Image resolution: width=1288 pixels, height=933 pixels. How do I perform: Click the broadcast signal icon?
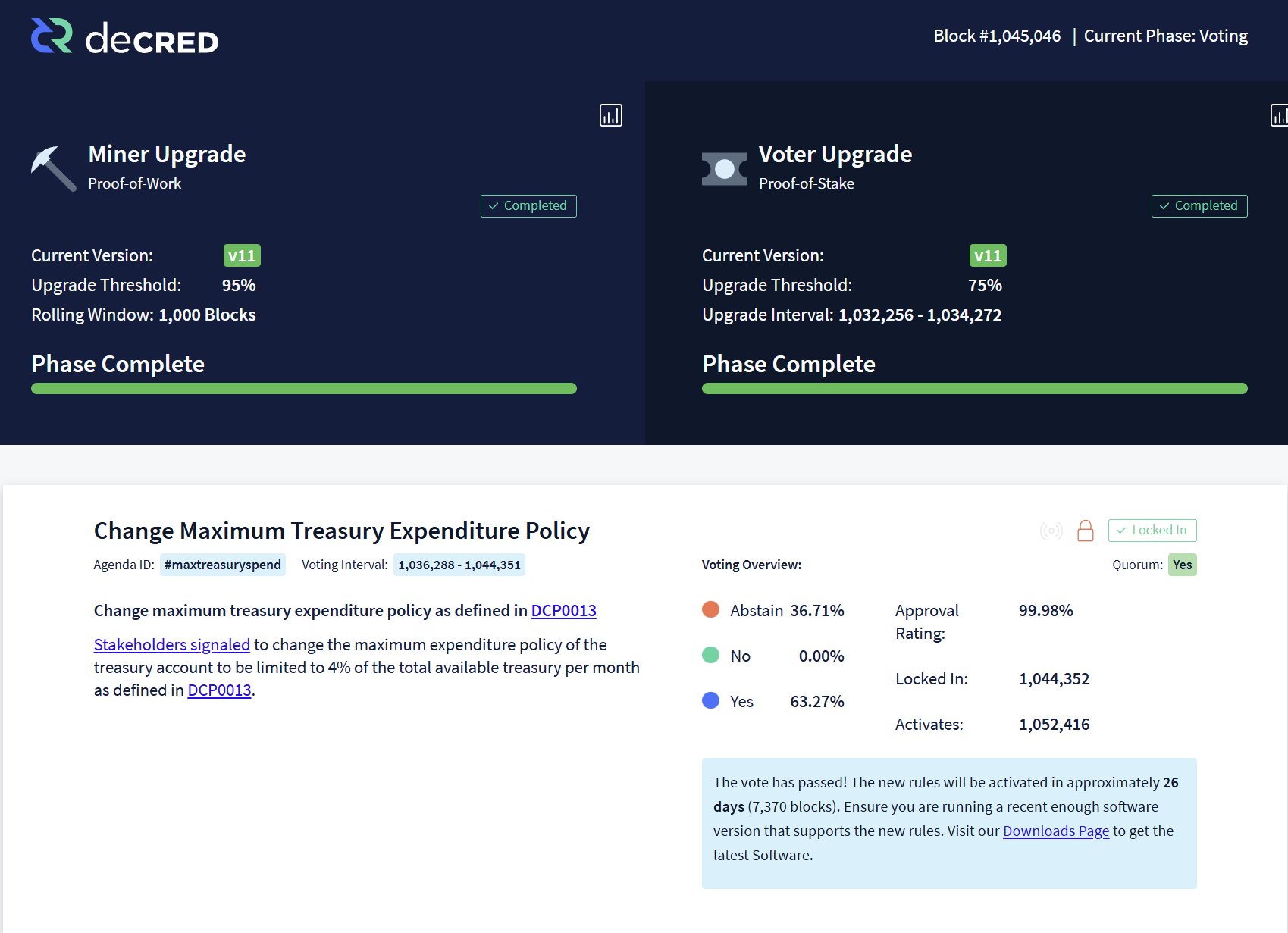(x=1051, y=531)
